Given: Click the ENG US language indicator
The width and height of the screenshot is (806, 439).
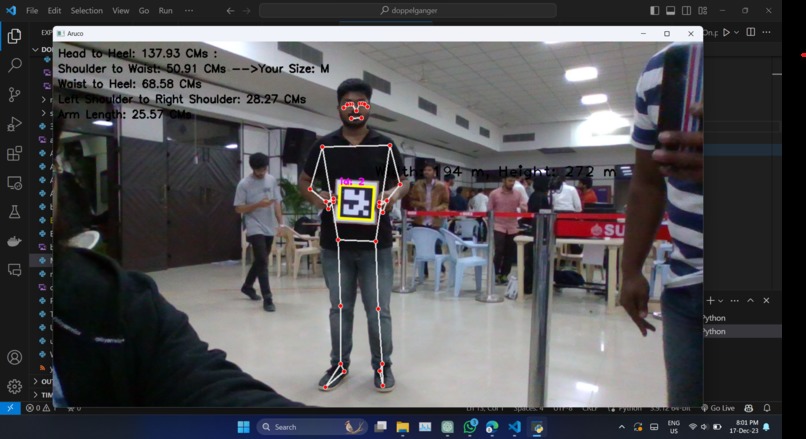Looking at the screenshot, I should [673, 427].
